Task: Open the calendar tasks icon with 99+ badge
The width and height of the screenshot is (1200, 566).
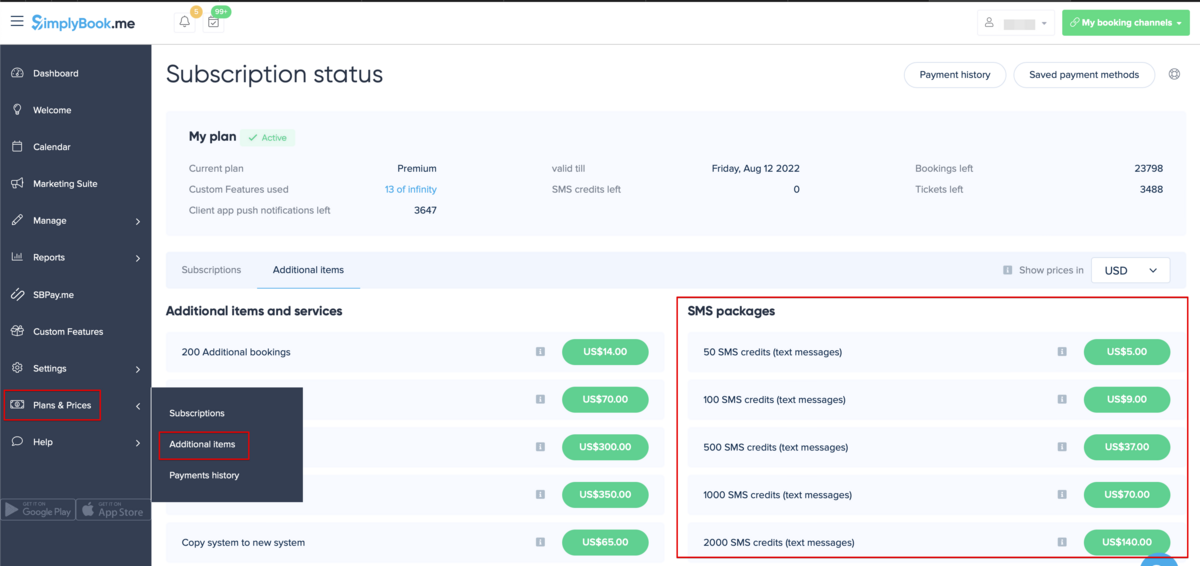Action: pyautogui.click(x=213, y=22)
